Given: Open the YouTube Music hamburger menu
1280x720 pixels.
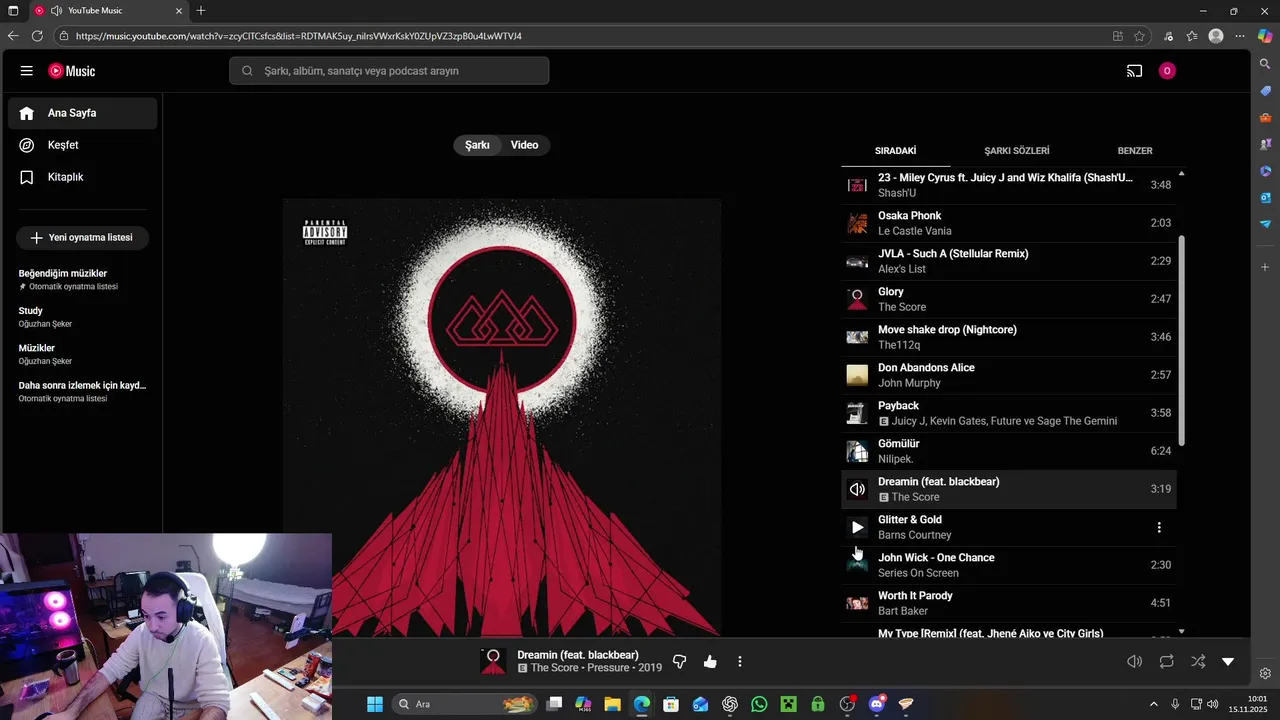Looking at the screenshot, I should [x=27, y=71].
